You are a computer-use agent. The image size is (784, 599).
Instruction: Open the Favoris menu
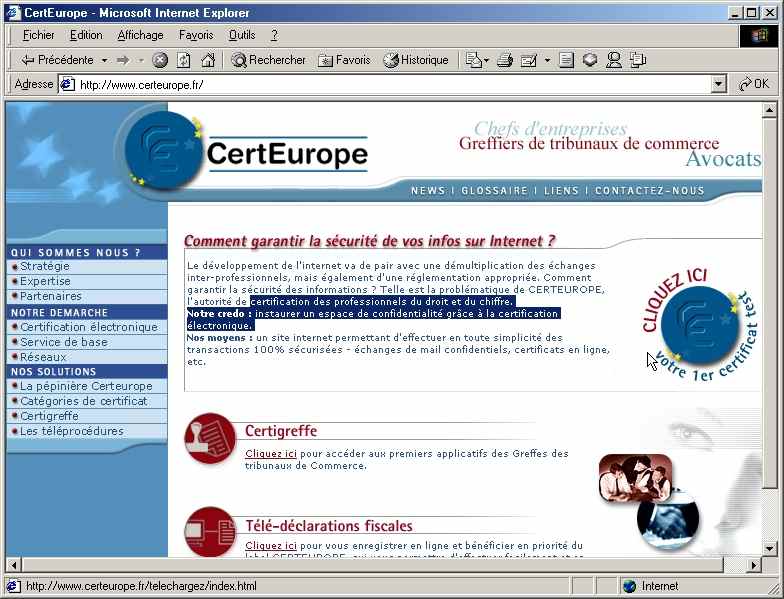[x=196, y=35]
